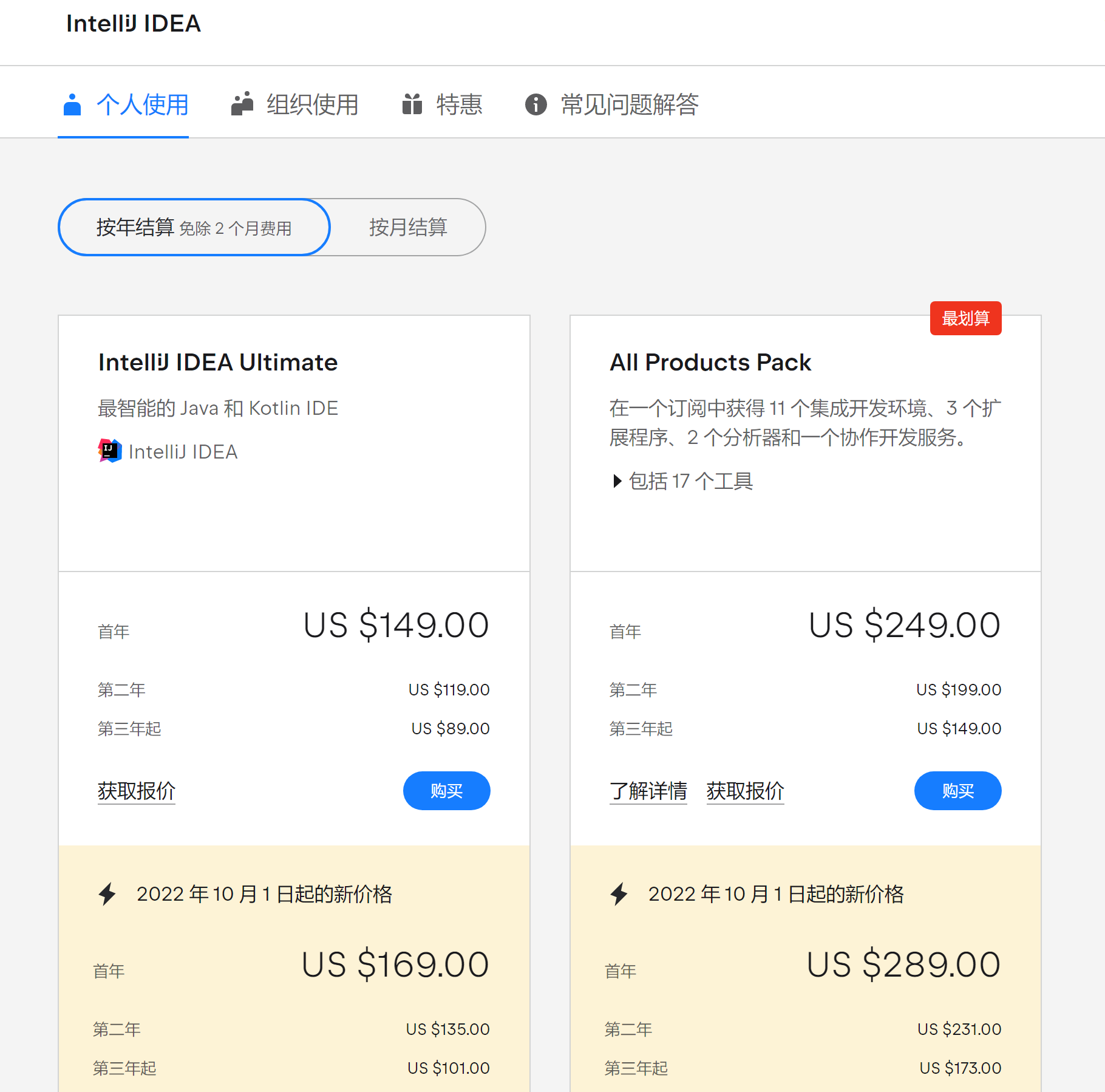Select 按年结算 billing option
This screenshot has height=1092, width=1105.
194,227
